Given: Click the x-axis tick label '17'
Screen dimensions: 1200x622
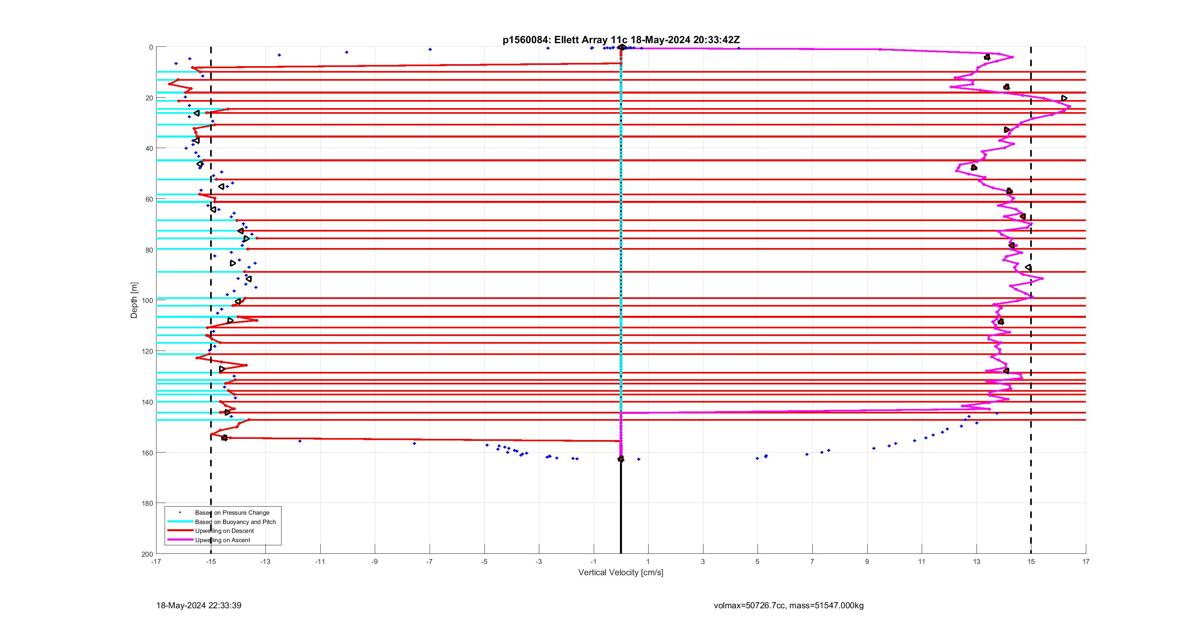Looking at the screenshot, I should tap(1085, 561).
